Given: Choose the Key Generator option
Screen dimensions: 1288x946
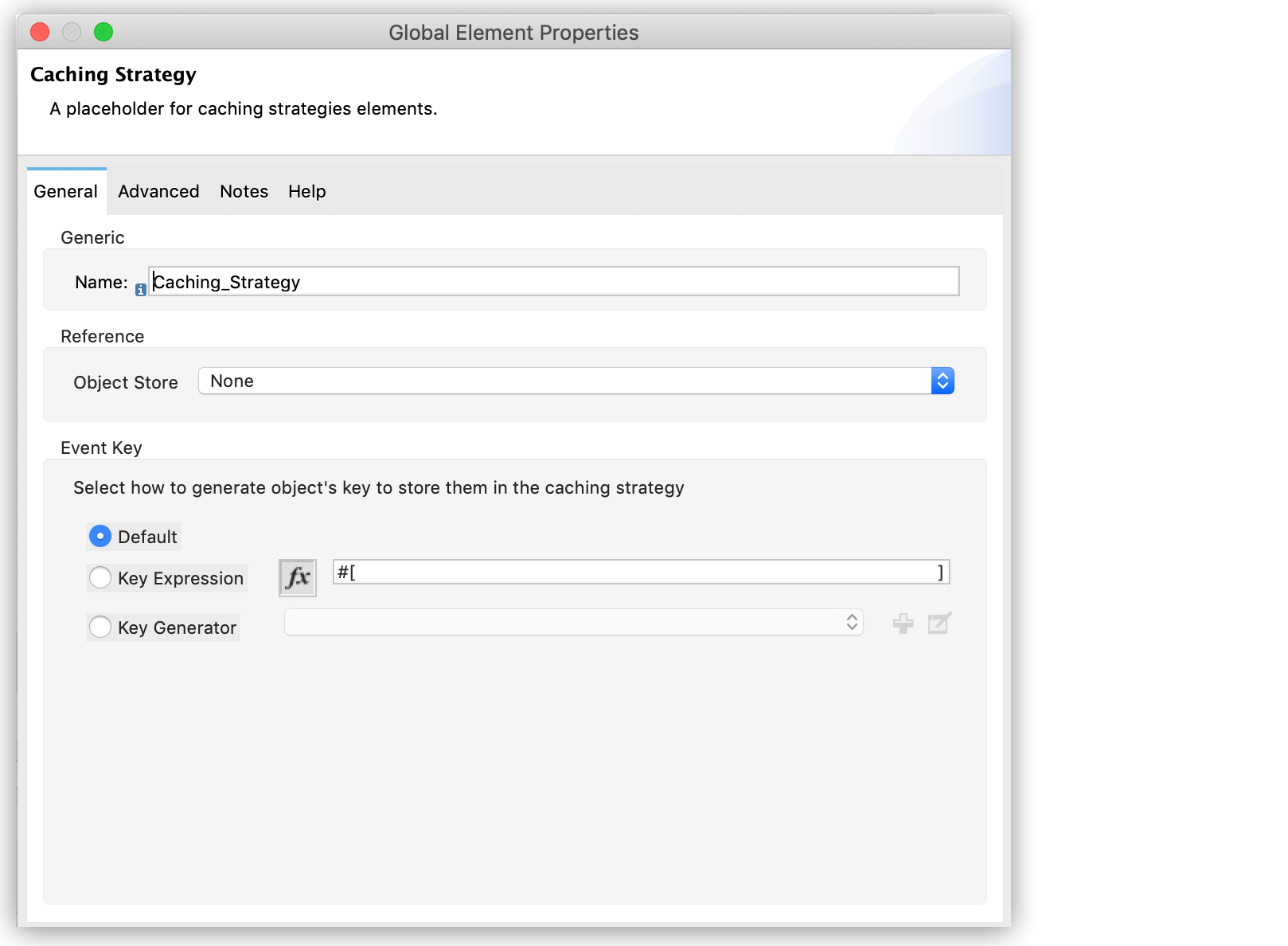Looking at the screenshot, I should click(100, 627).
